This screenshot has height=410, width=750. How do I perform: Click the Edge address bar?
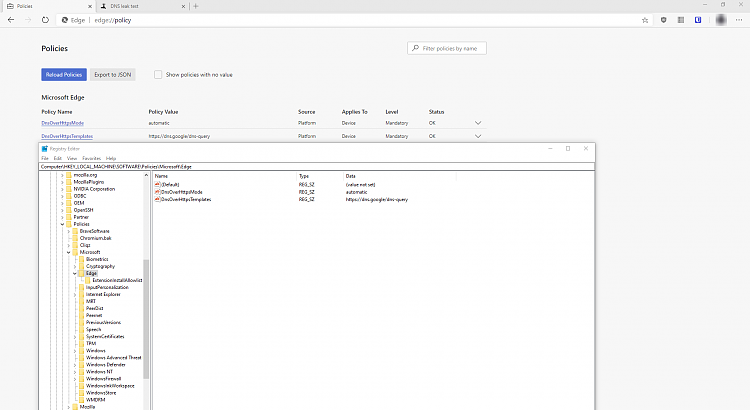(x=352, y=20)
